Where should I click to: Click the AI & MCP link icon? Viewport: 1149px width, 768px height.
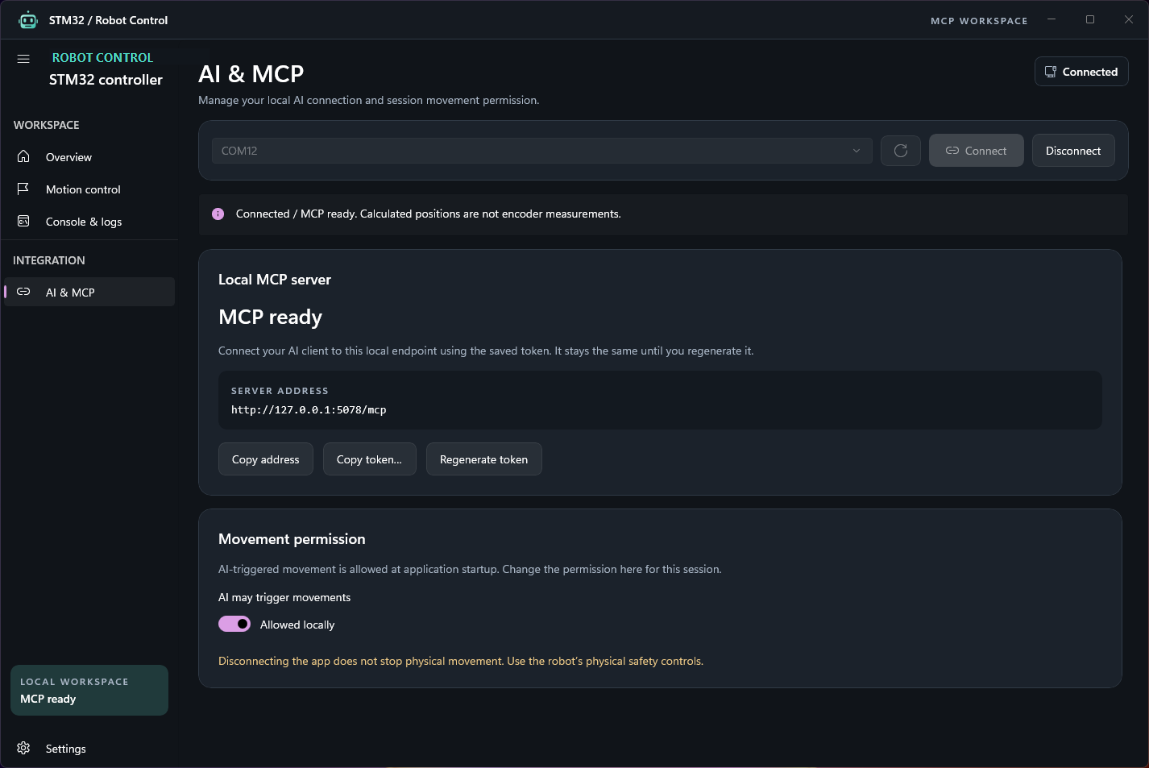[23, 292]
